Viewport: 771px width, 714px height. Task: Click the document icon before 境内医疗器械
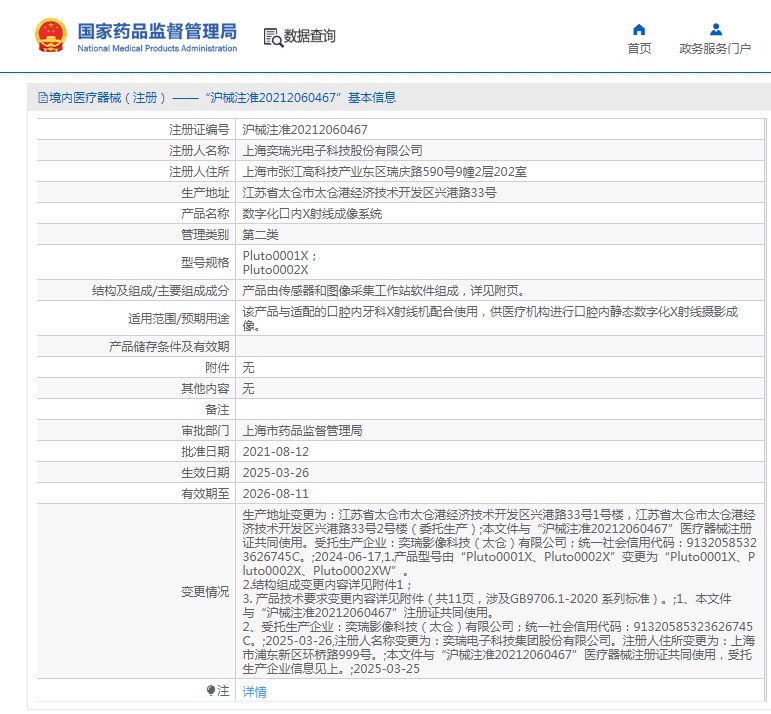point(42,98)
